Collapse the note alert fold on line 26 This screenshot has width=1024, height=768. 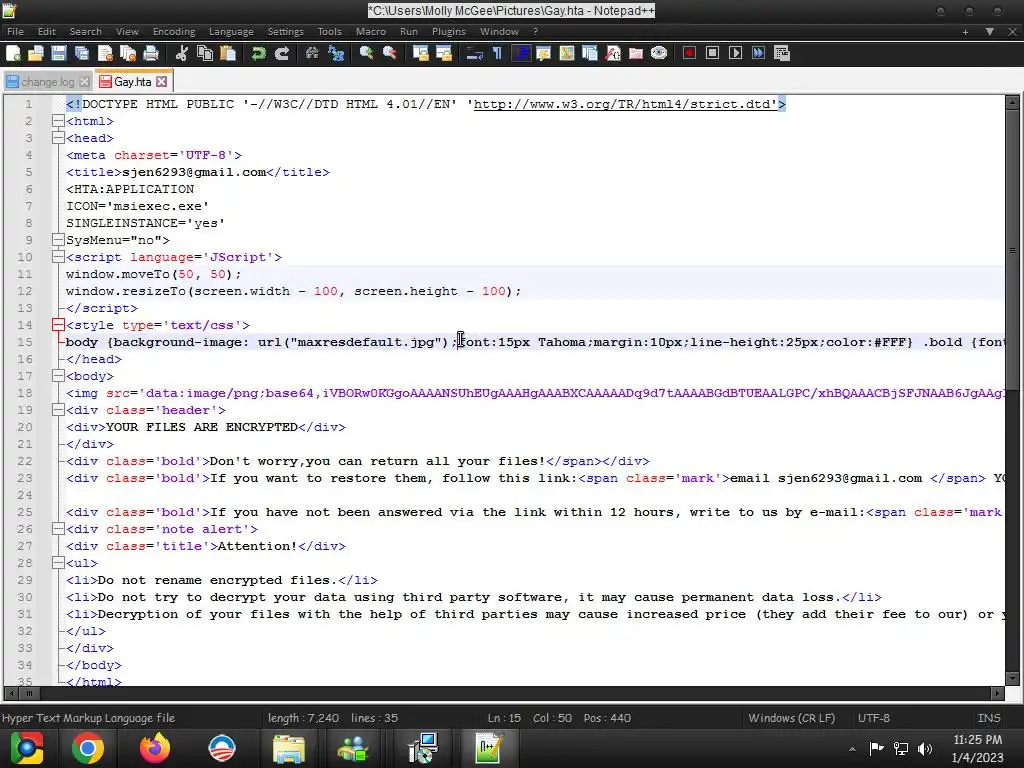coord(58,528)
